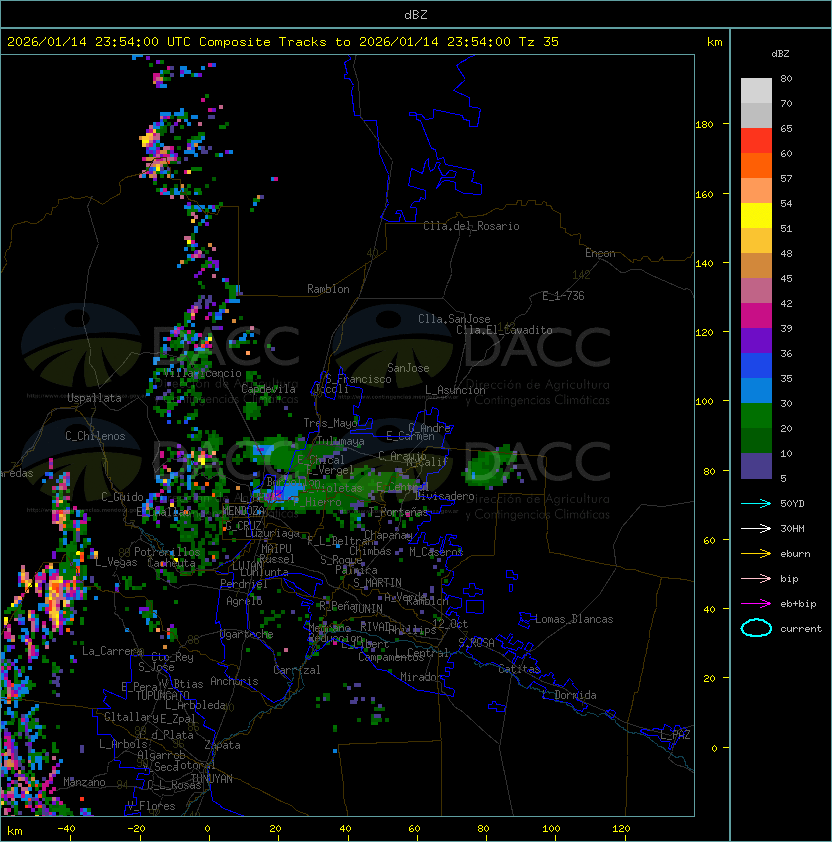Click the 'Ugarteche' map label
This screenshot has width=832, height=842.
point(247,634)
